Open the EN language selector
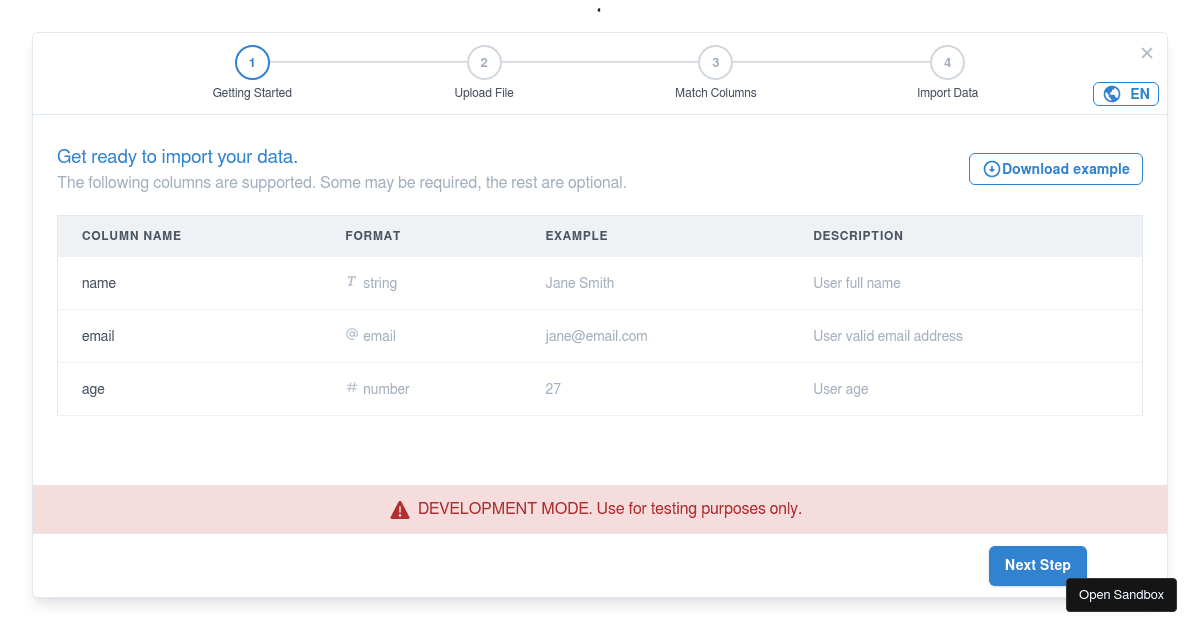 [1126, 93]
